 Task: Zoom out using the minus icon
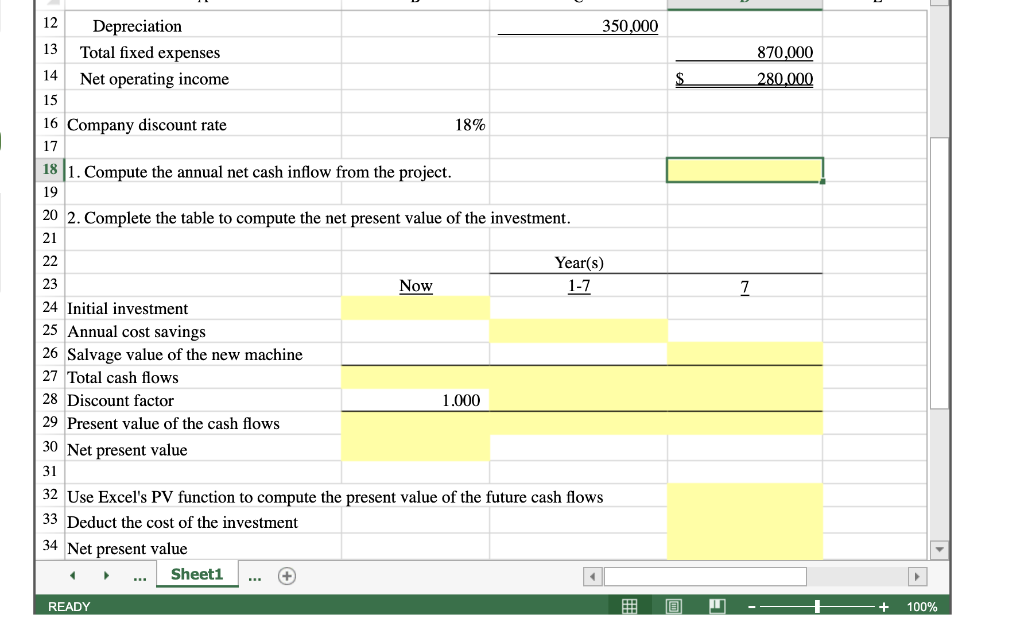752,606
